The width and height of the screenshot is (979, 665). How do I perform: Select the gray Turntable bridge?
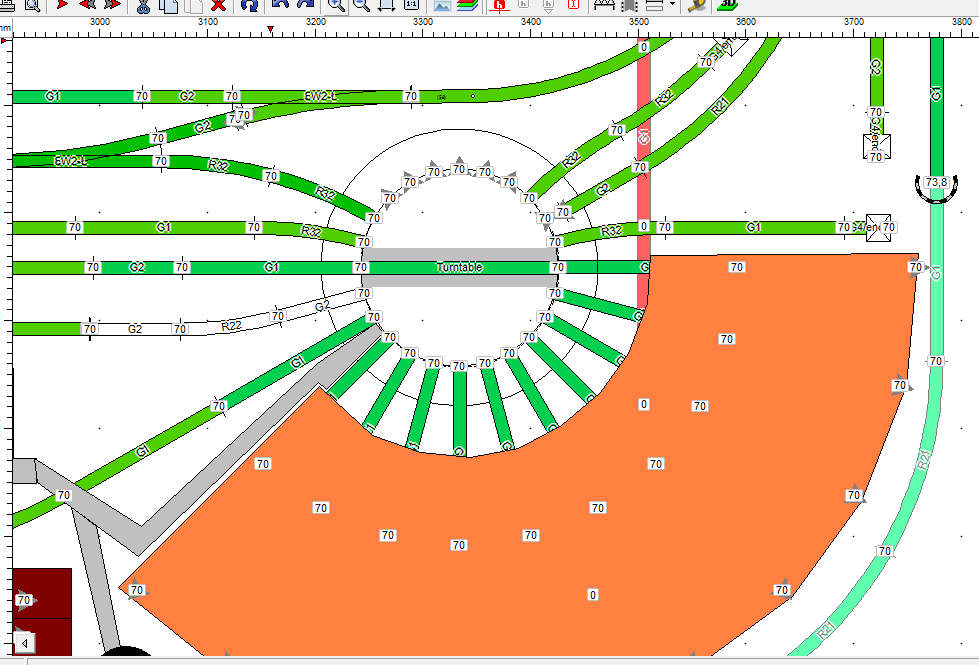pos(459,268)
